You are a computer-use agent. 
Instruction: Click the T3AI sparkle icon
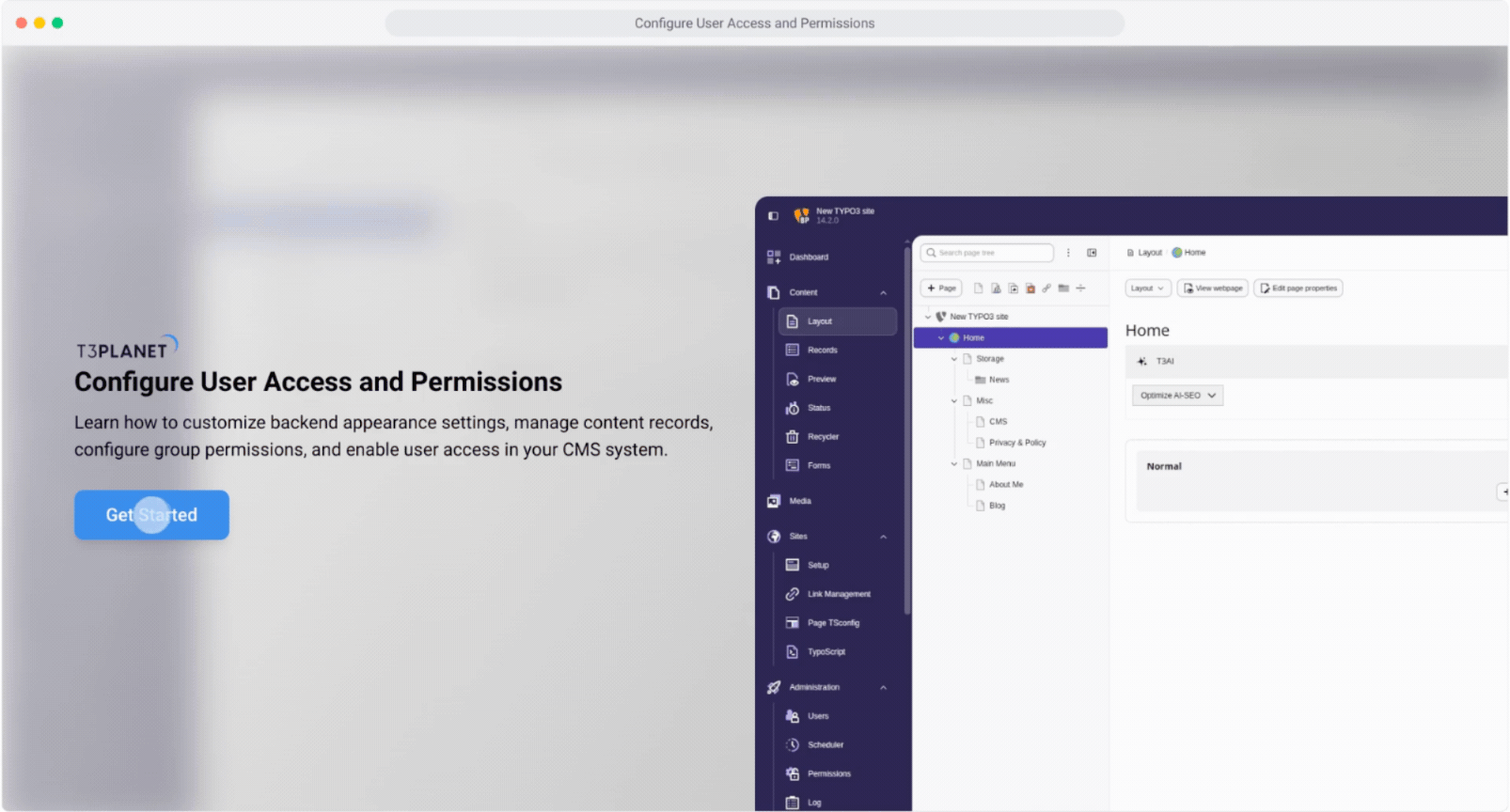coord(1142,361)
